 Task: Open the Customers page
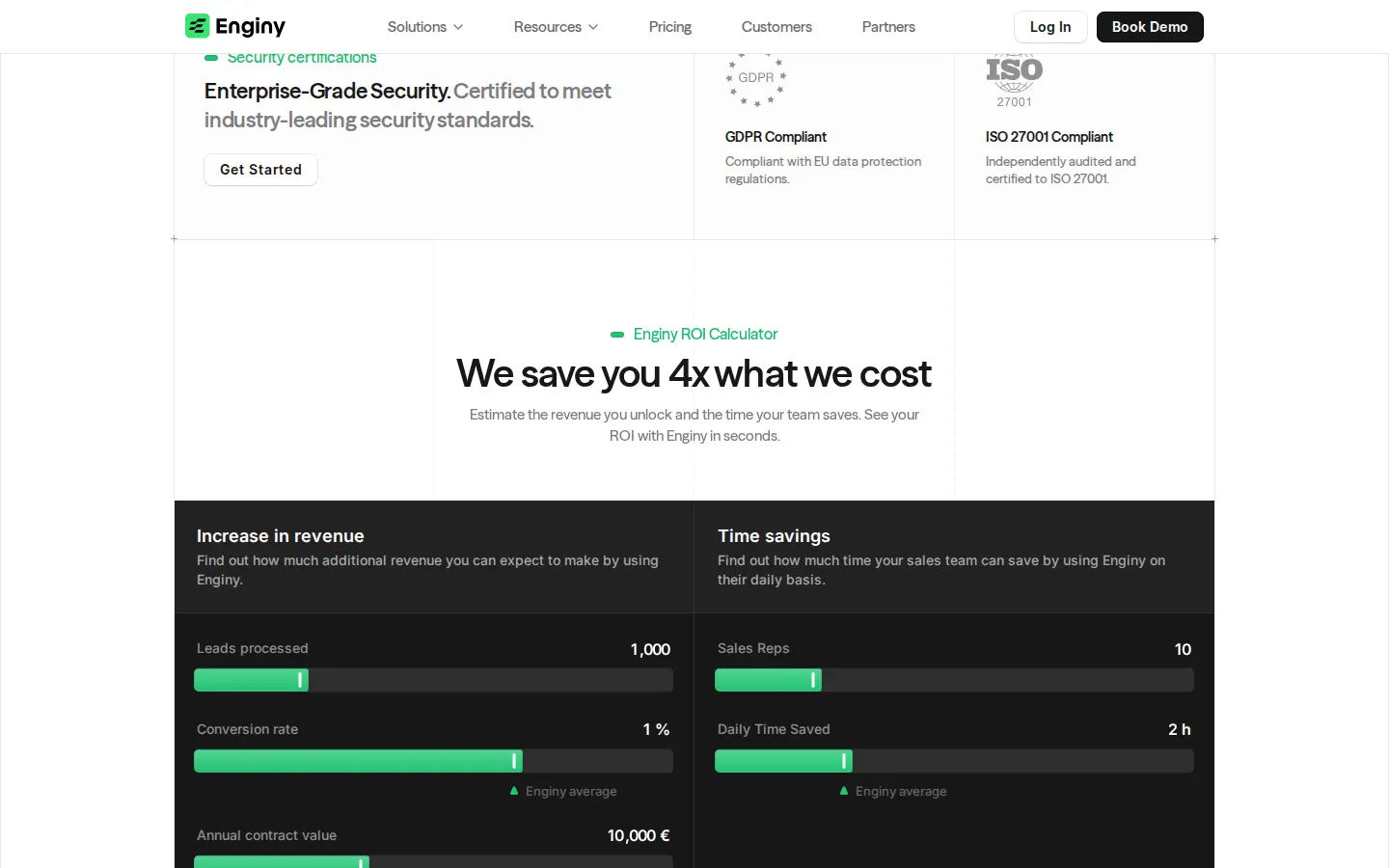(x=776, y=27)
